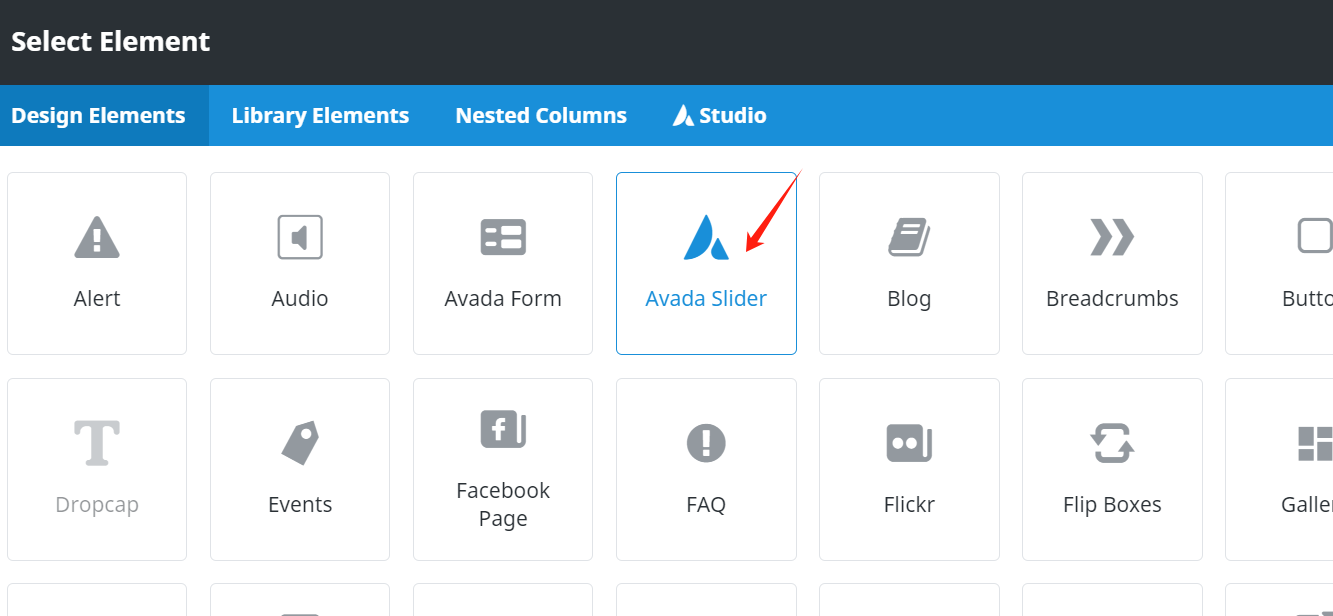1333x616 pixels.
Task: Add the Blog element
Action: [x=908, y=263]
